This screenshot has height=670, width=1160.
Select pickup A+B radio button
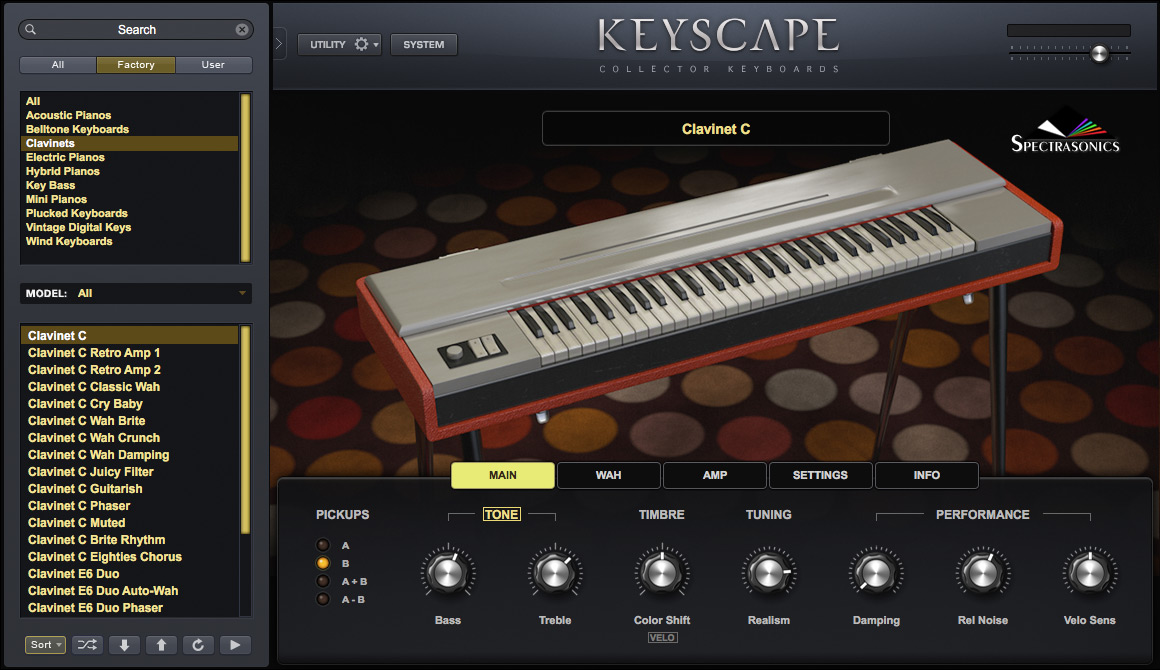[323, 581]
